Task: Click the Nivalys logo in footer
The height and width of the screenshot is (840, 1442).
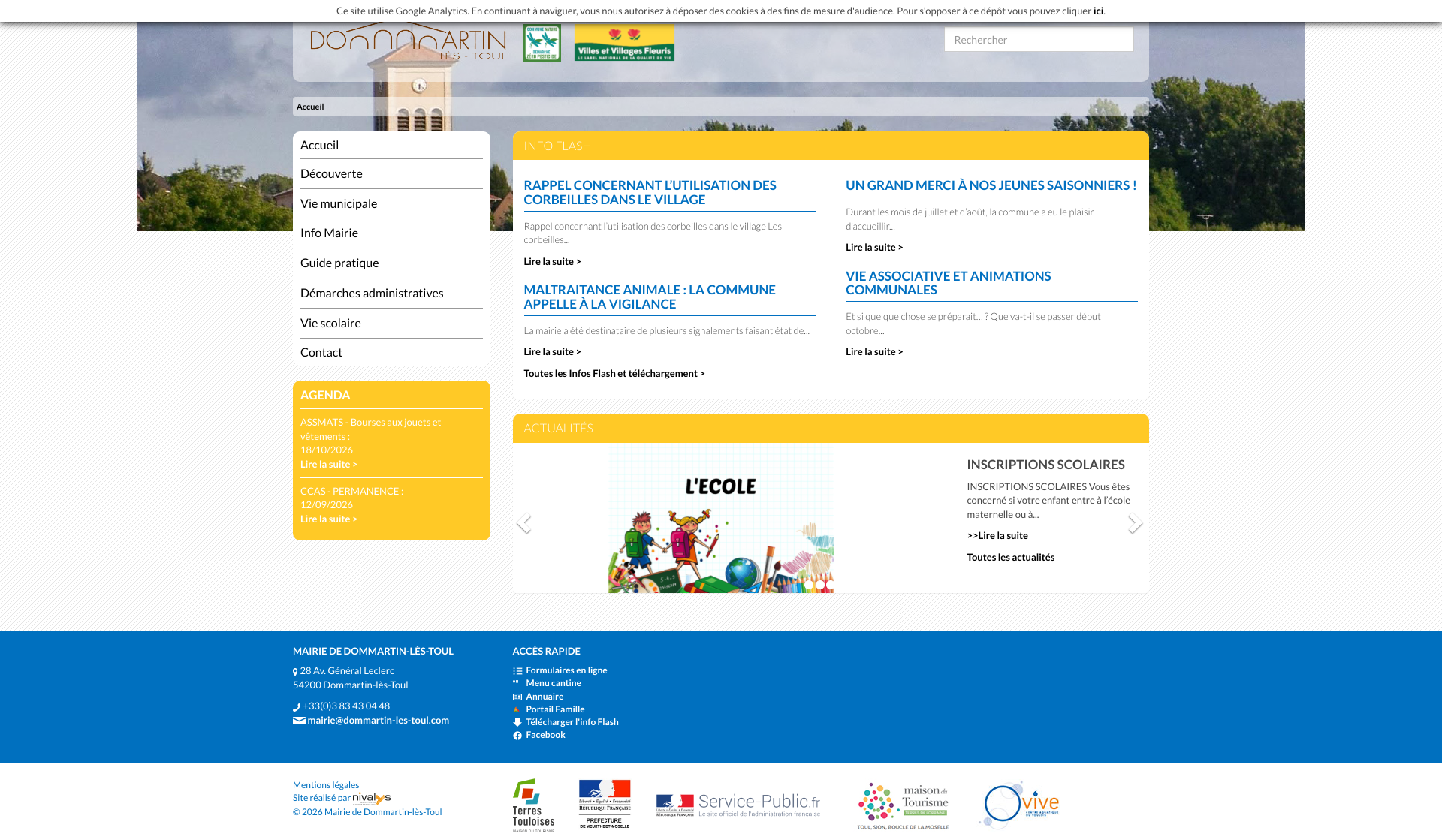Action: (372, 799)
